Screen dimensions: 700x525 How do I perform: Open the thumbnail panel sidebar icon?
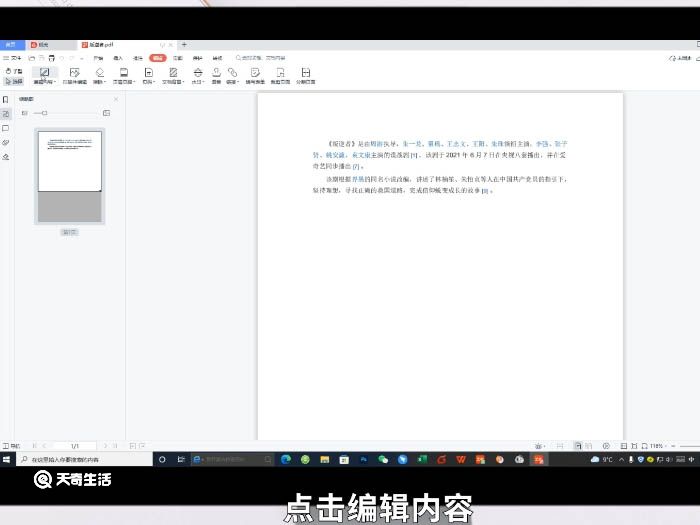tap(6, 114)
